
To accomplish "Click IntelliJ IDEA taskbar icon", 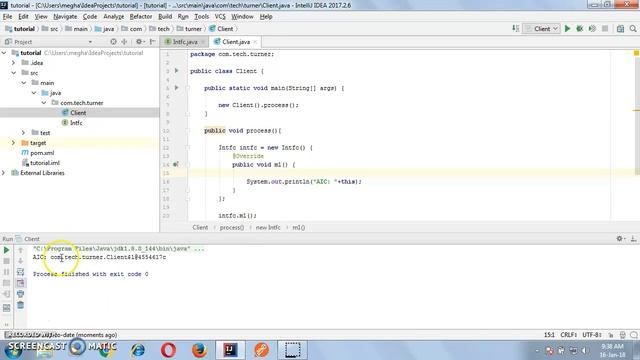I will point(230,350).
